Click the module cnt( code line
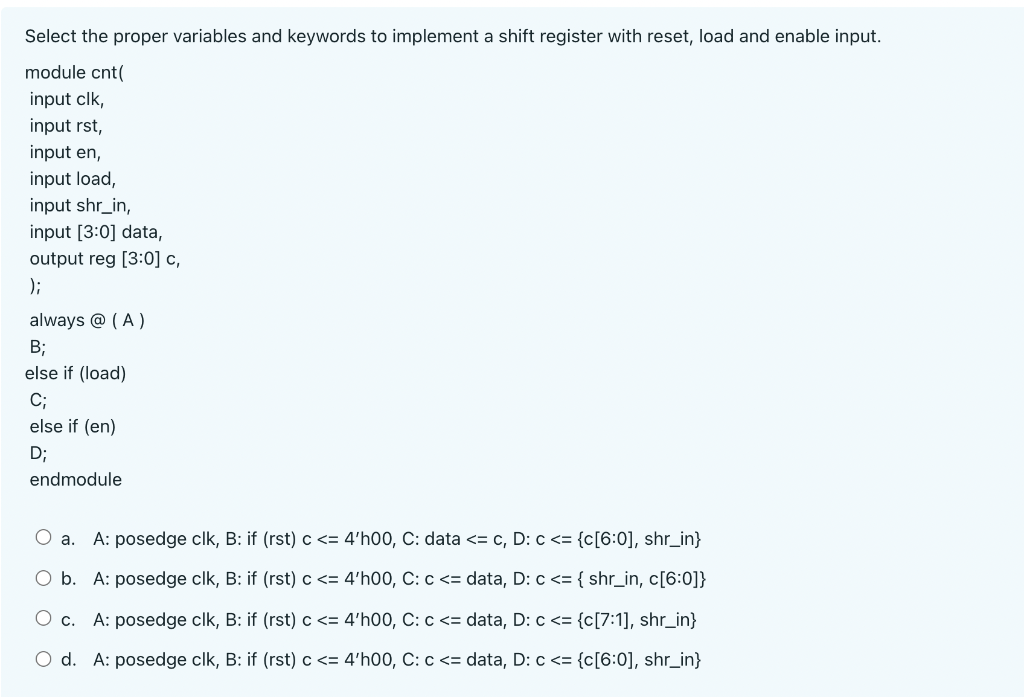 [x=73, y=72]
